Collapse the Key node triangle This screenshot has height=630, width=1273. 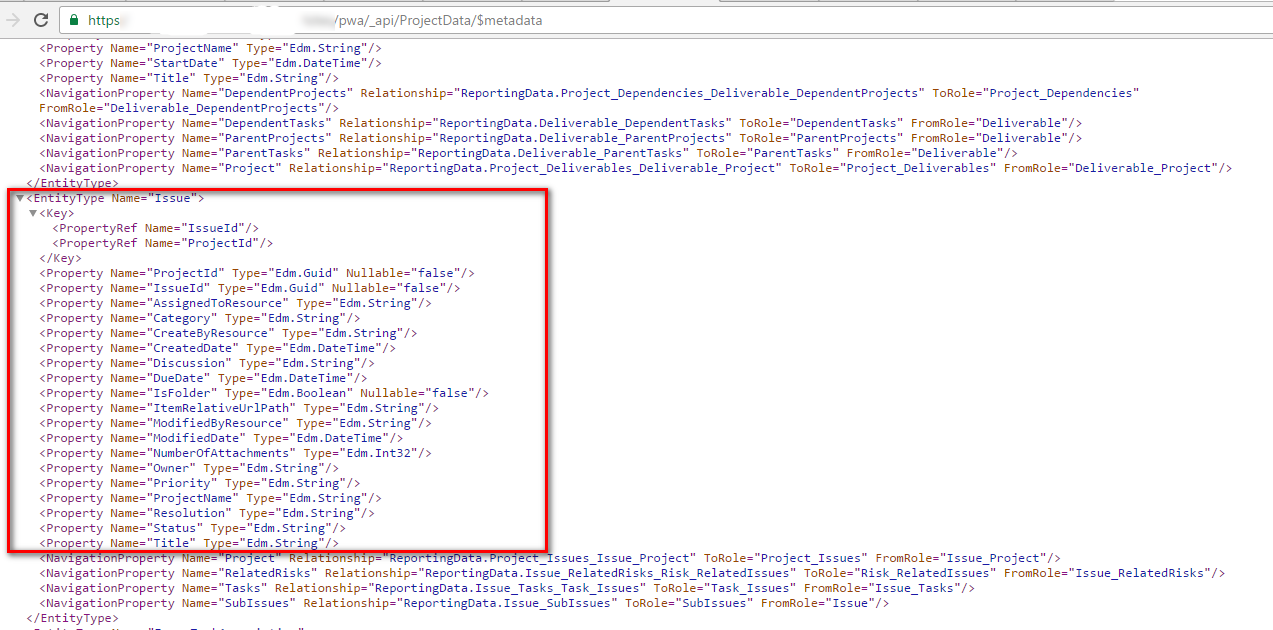point(33,213)
